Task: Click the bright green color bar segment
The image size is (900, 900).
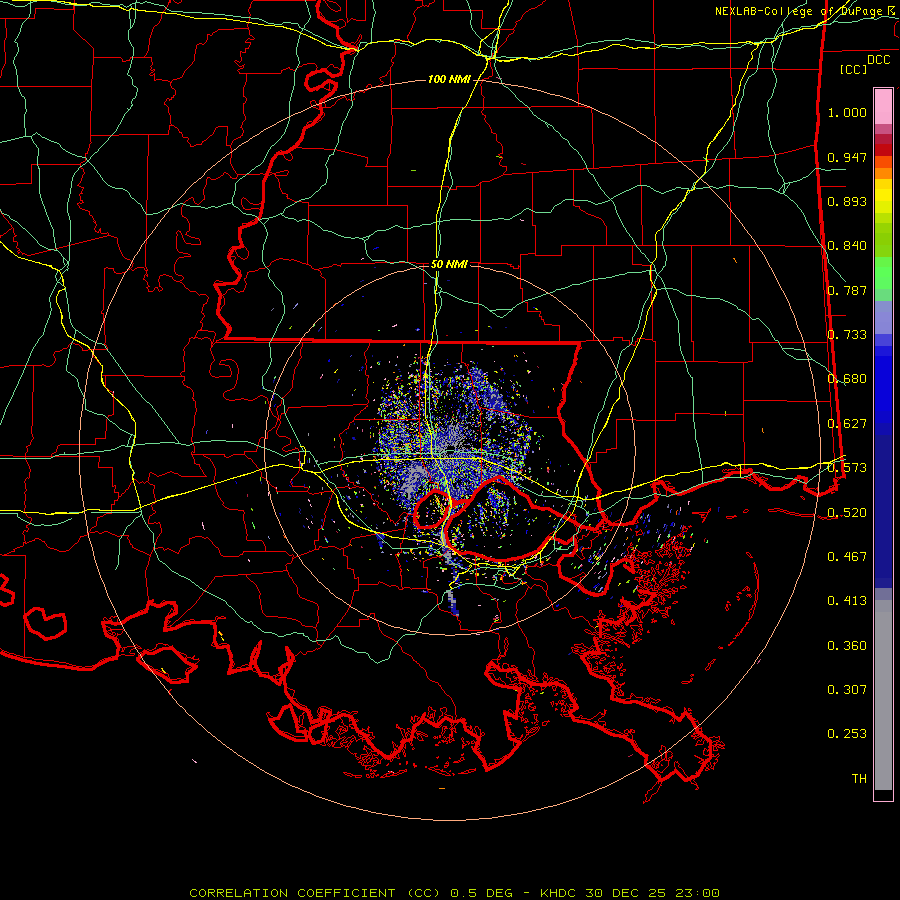Action: [883, 273]
